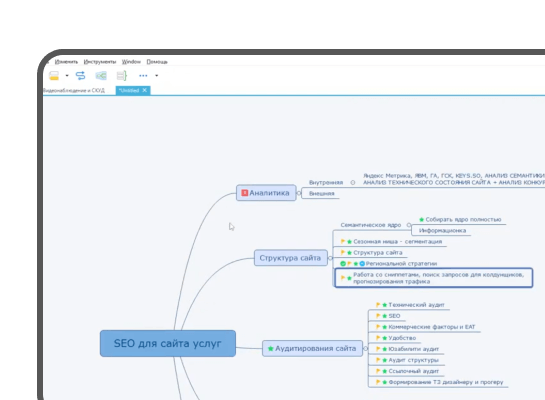Open dropdown arrow next to three-dots icon
Image resolution: width=545 pixels, height=400 pixels.
click(156, 75)
